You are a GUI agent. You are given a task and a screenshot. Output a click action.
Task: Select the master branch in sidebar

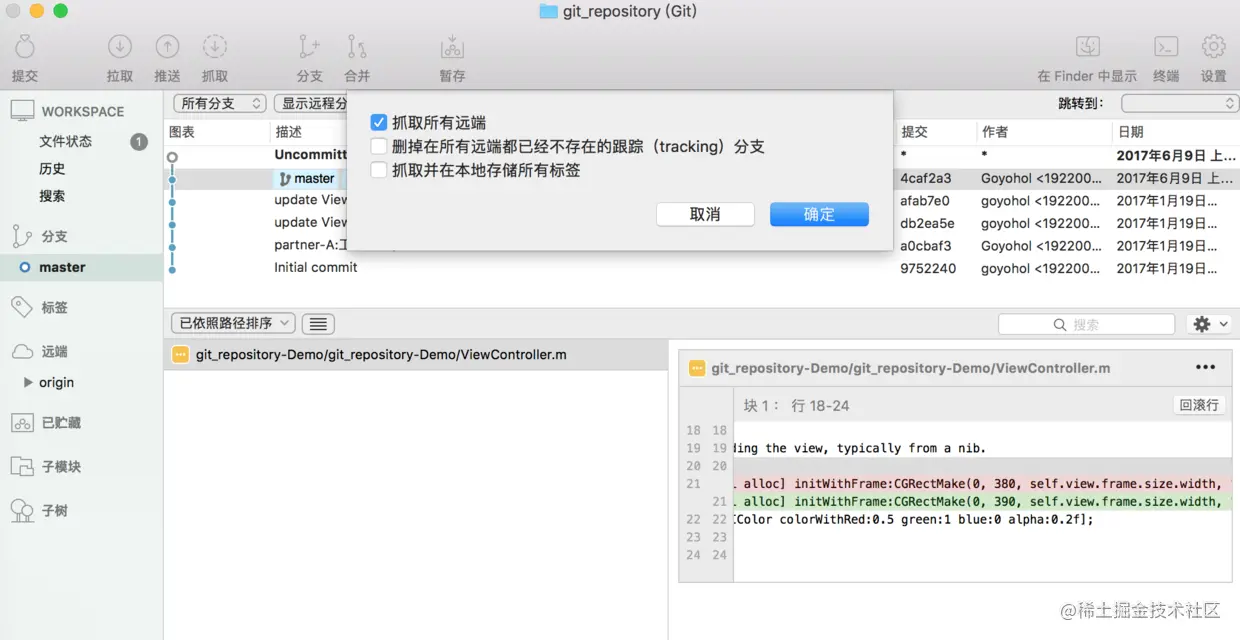pyautogui.click(x=81, y=267)
